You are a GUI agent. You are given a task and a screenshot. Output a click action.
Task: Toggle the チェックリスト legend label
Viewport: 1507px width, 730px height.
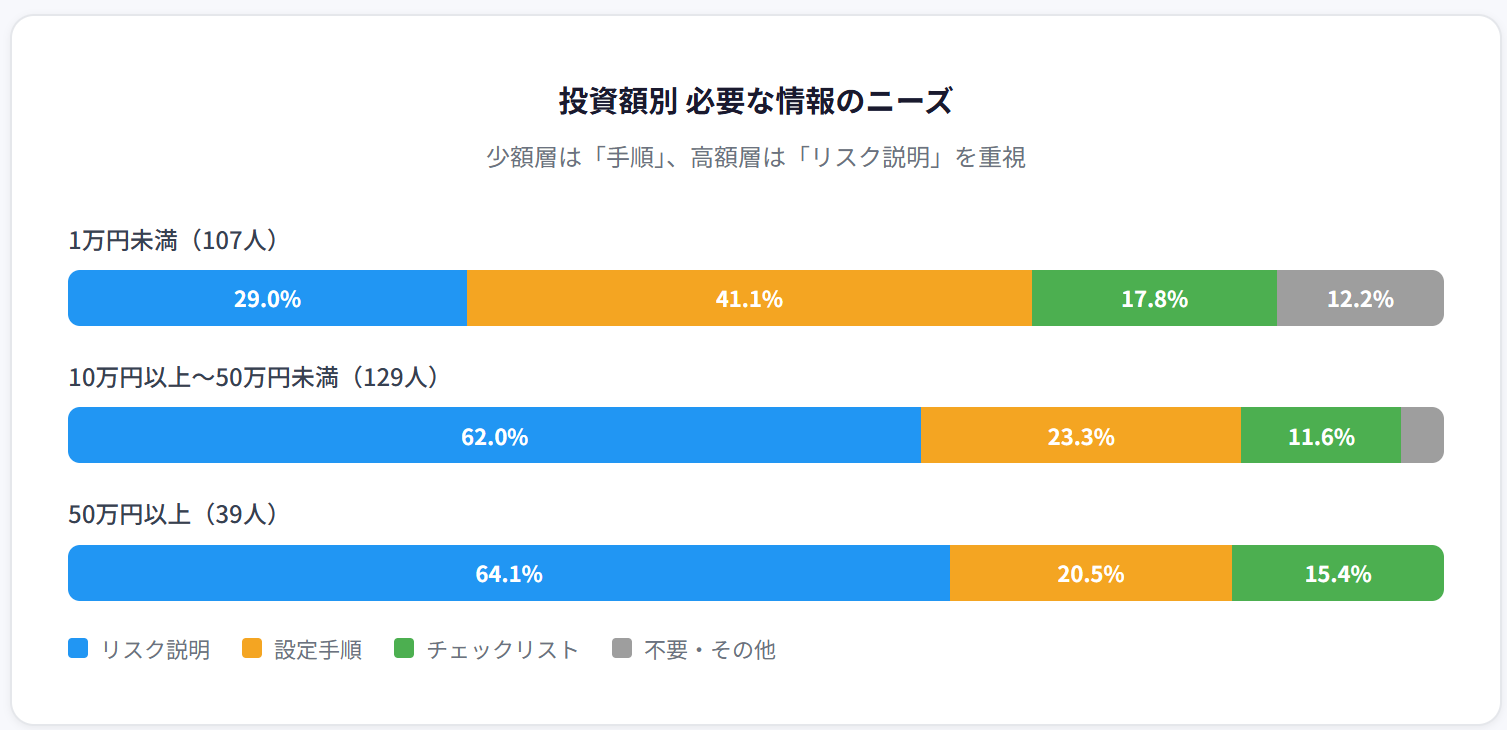click(x=502, y=650)
